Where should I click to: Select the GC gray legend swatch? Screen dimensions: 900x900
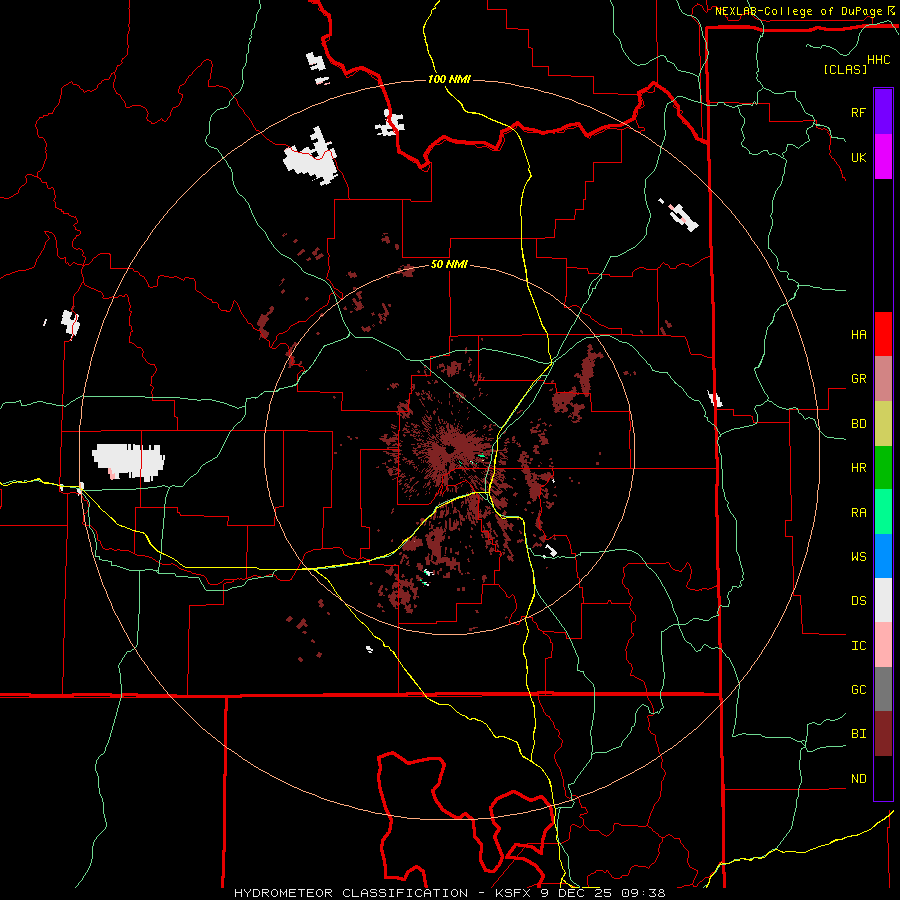(x=883, y=689)
